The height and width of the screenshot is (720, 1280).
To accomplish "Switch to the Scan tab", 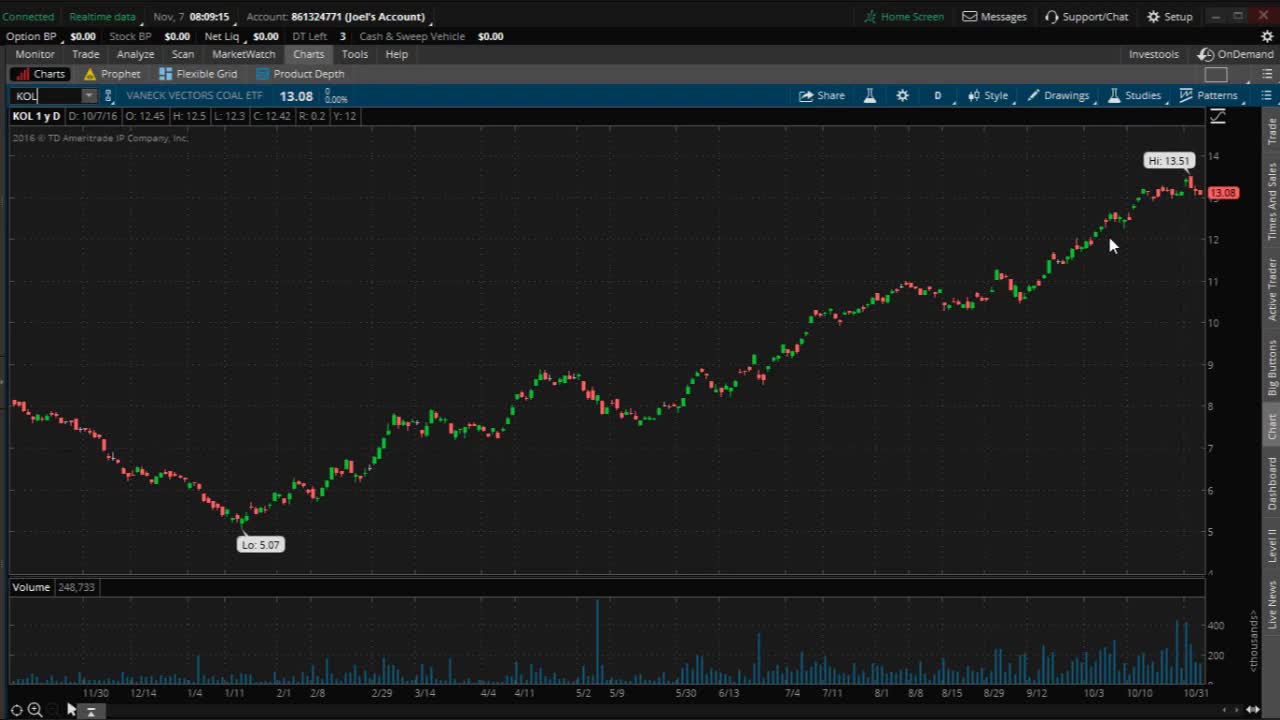I will (x=183, y=55).
